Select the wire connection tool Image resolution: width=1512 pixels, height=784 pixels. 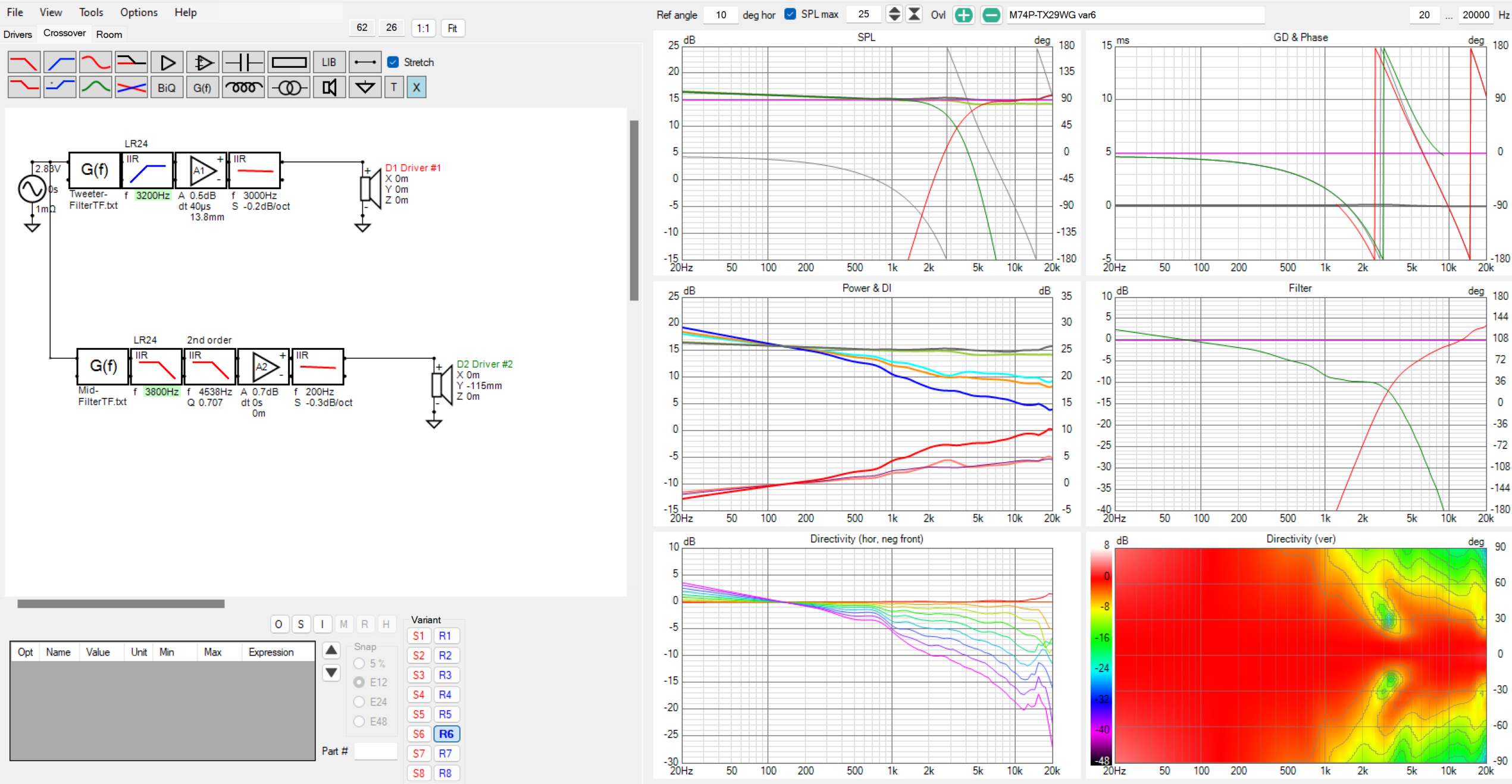click(x=365, y=62)
